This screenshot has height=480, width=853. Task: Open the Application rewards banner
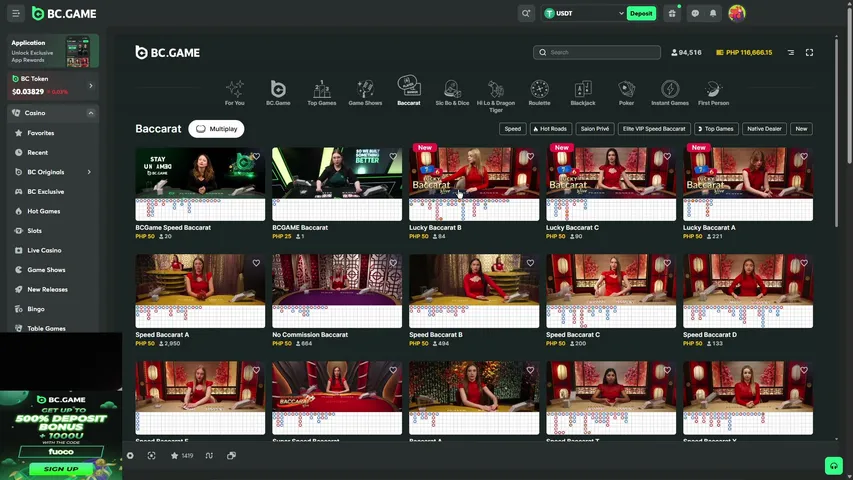tap(53, 51)
